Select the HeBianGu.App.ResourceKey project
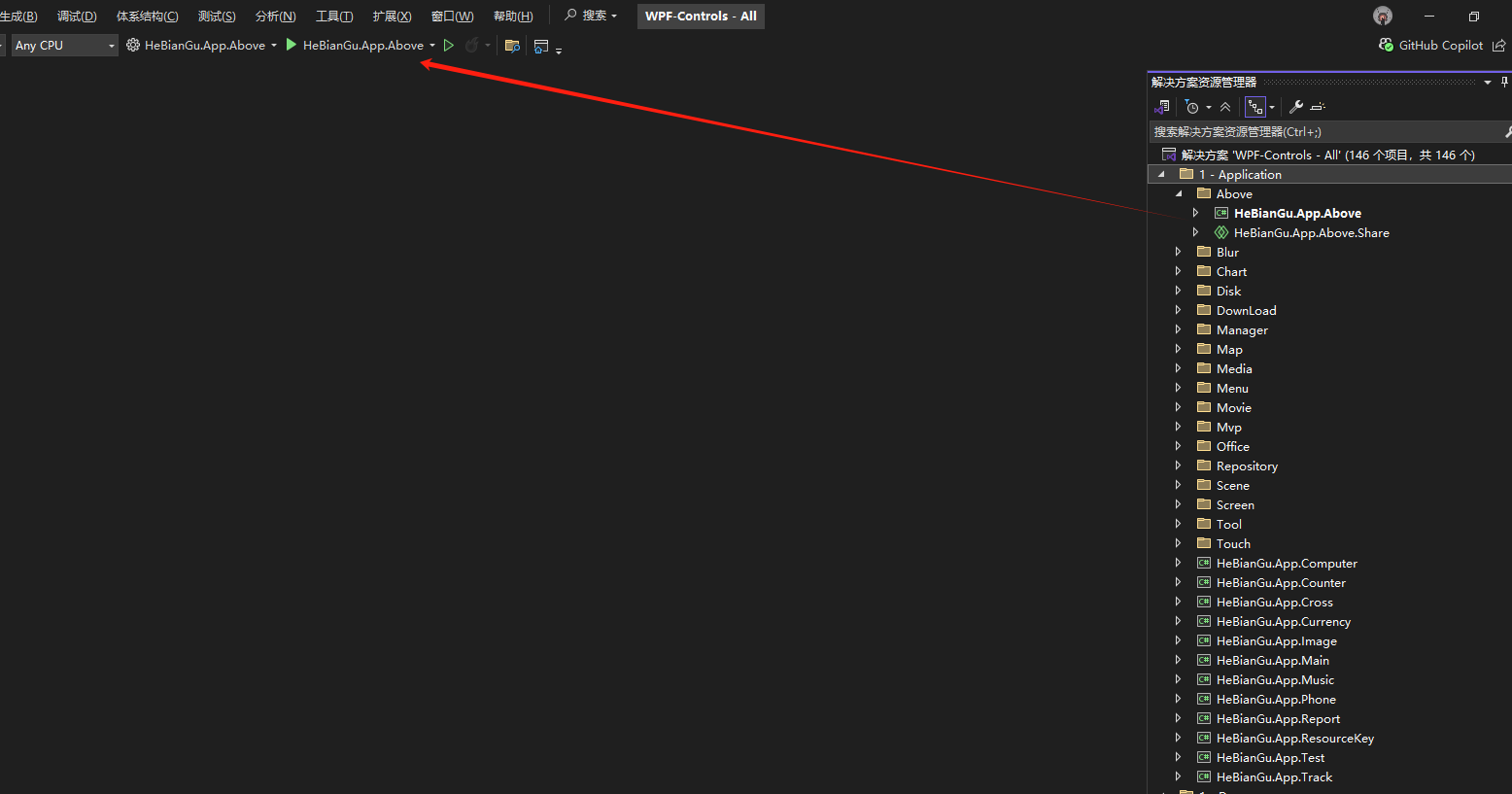The image size is (1512, 794). point(1295,739)
